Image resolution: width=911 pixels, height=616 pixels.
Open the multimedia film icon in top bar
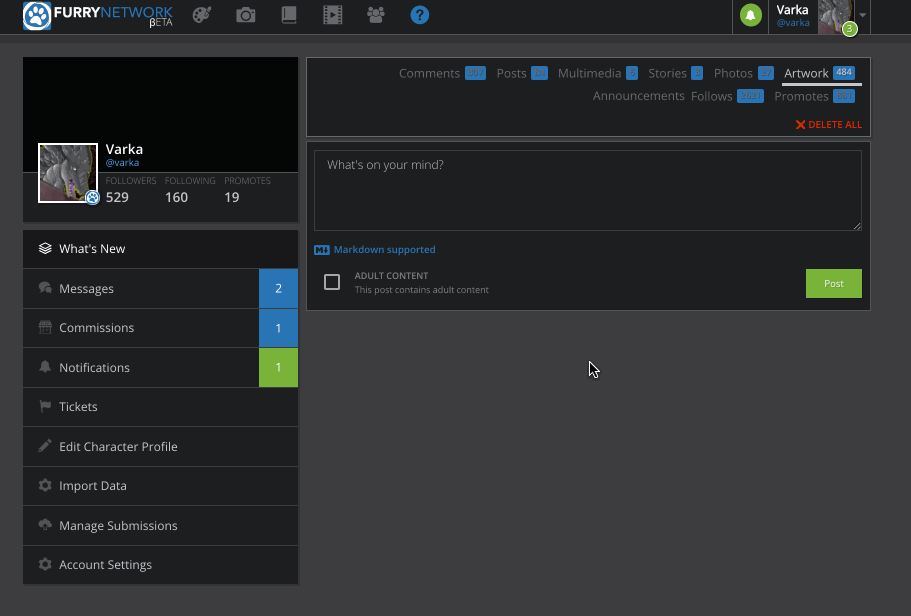[332, 15]
